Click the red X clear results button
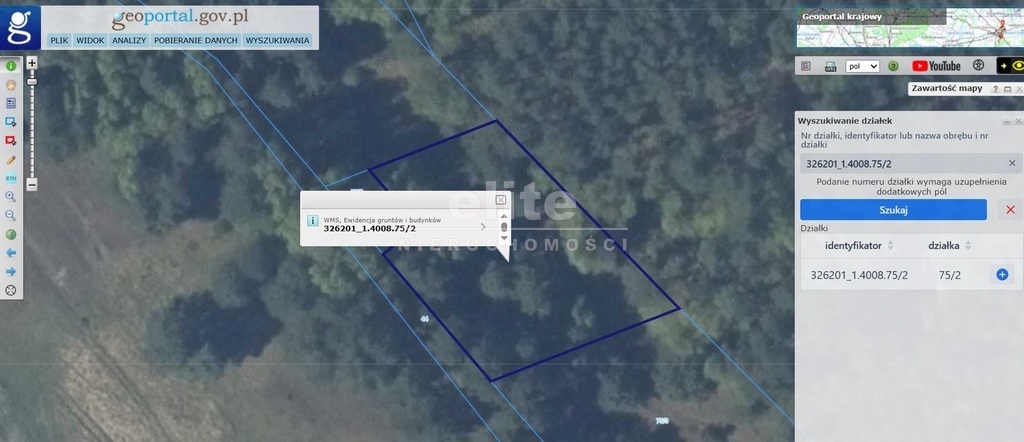1024x442 pixels. coord(1010,210)
